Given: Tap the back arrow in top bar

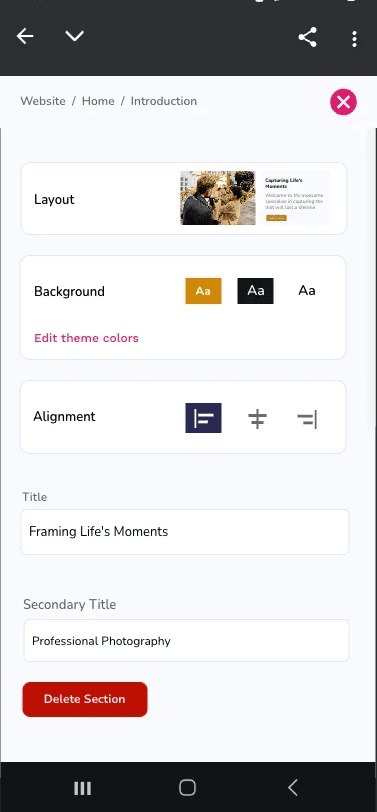Looking at the screenshot, I should coord(25,36).
